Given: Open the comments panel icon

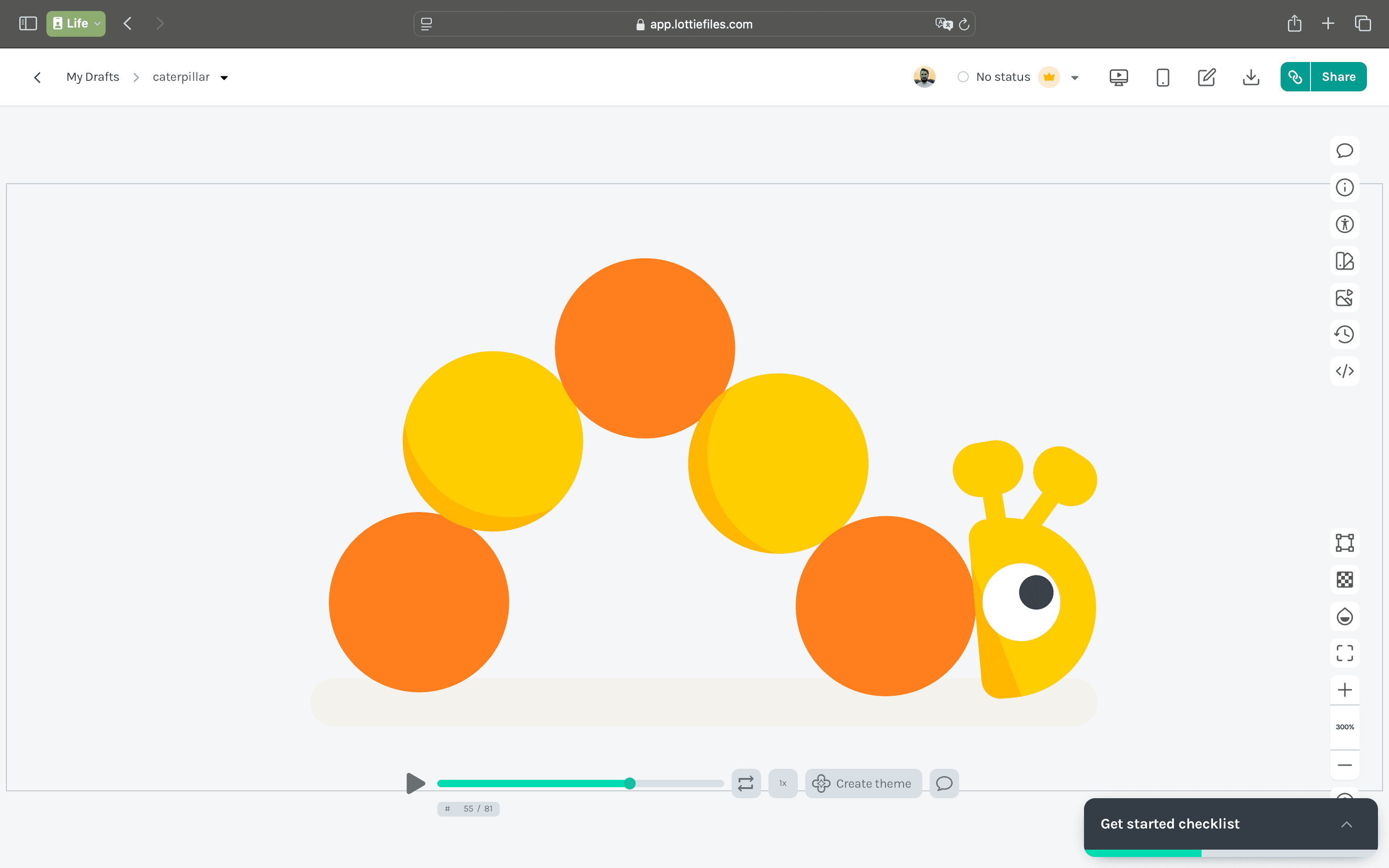Looking at the screenshot, I should 1344,151.
